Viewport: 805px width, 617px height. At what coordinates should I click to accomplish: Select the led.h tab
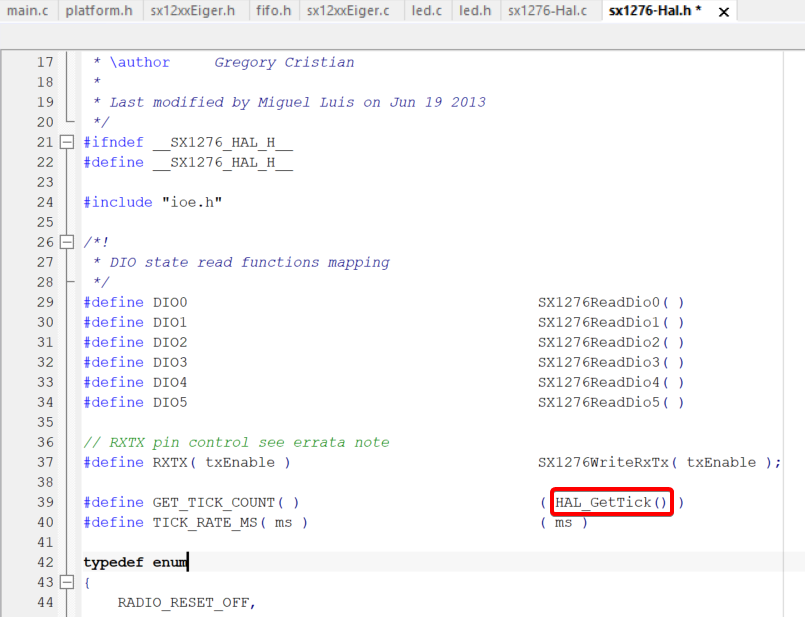(474, 11)
